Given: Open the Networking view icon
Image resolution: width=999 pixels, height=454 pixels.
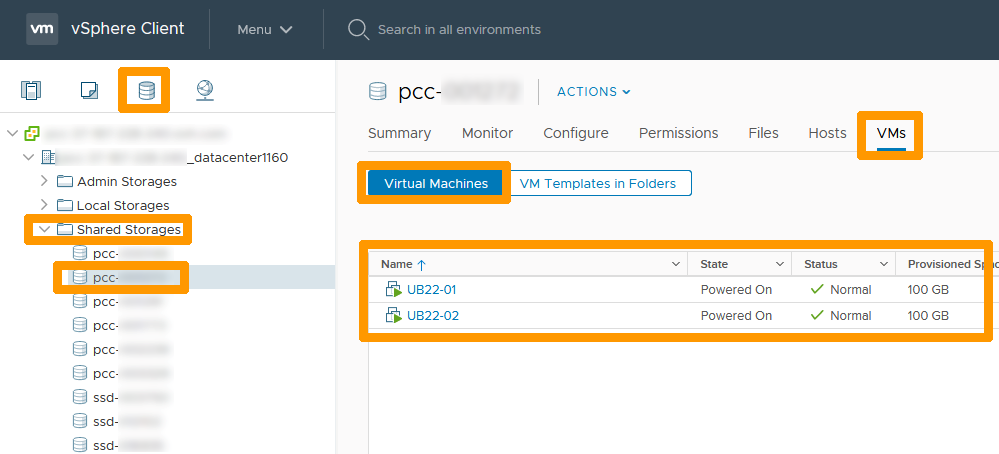Looking at the screenshot, I should pos(205,91).
